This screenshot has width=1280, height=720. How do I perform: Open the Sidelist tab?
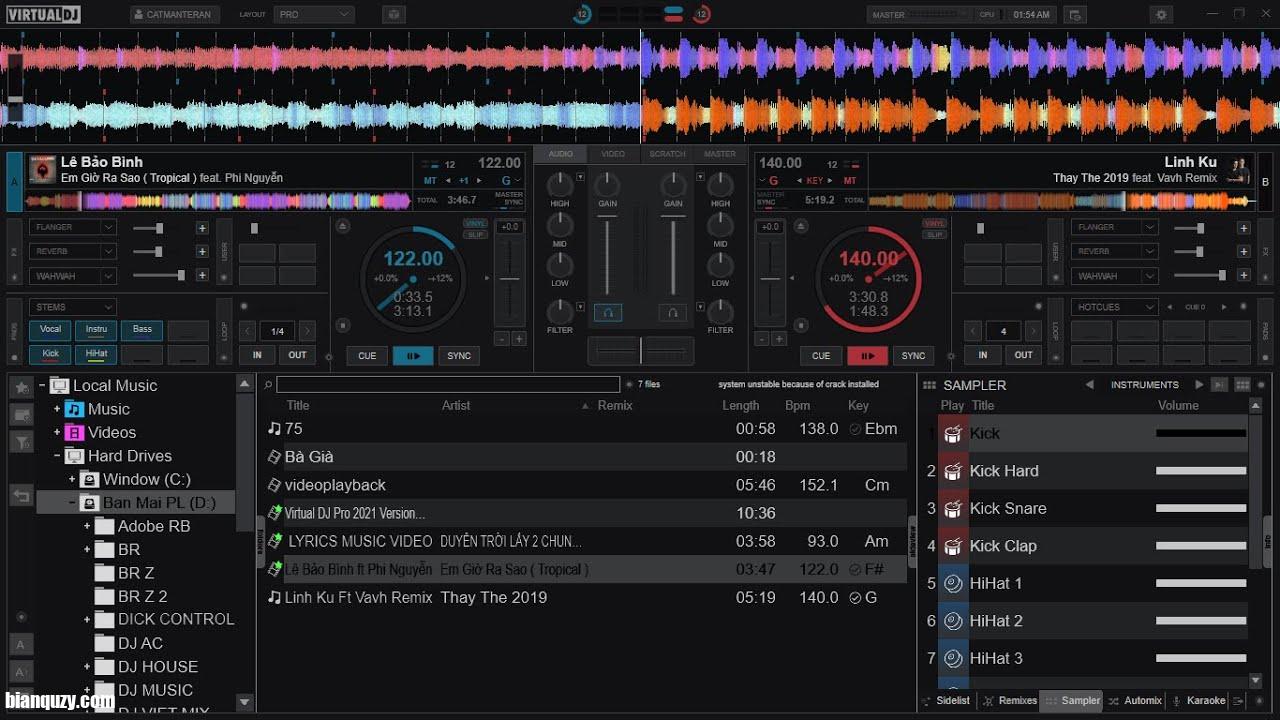point(946,701)
